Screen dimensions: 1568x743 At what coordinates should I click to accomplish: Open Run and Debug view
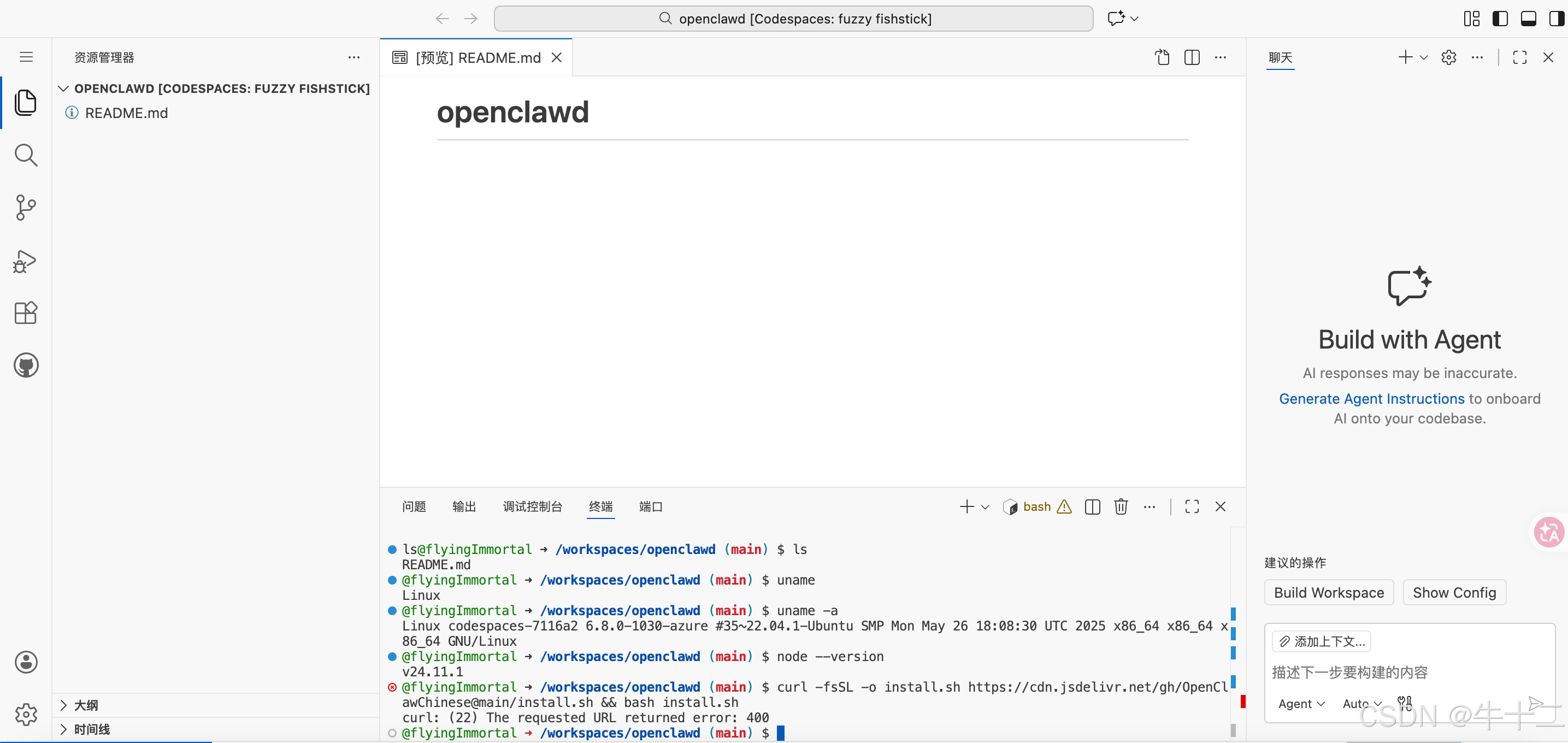pyautogui.click(x=26, y=261)
